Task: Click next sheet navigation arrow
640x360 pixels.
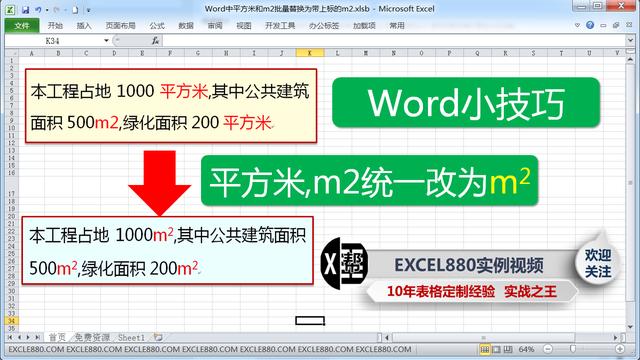Action: [28, 338]
